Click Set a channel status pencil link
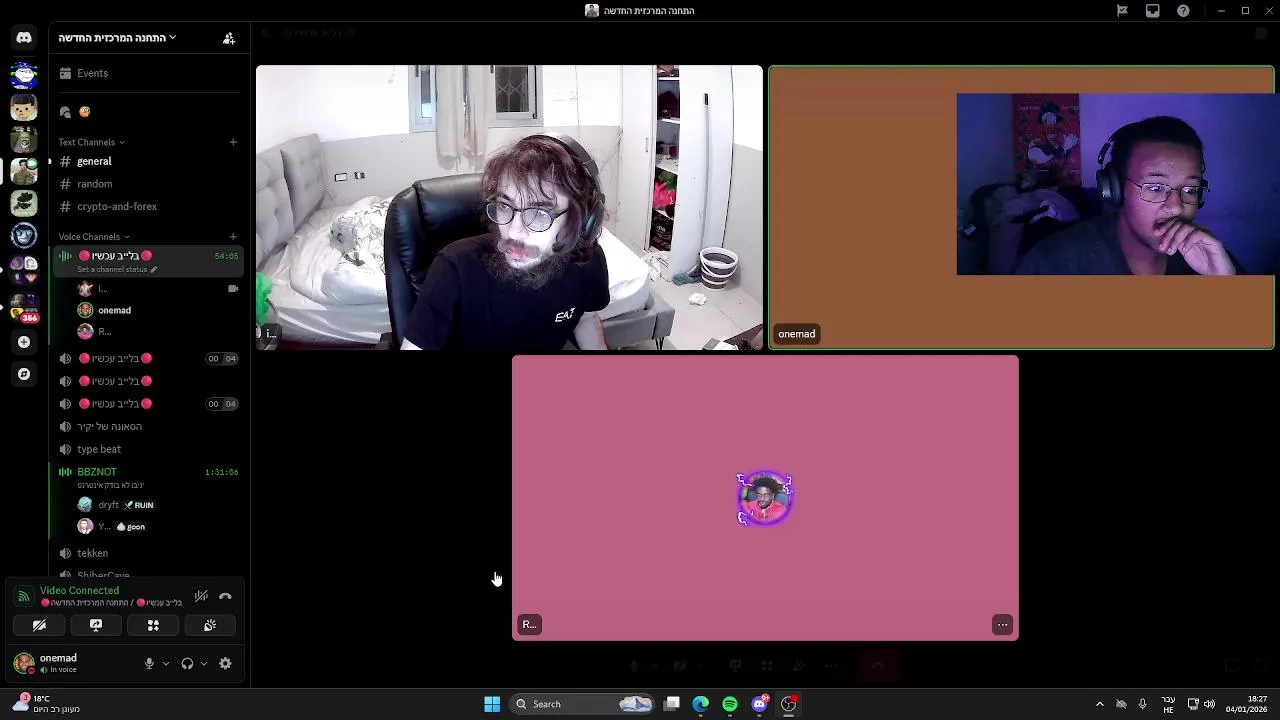Image resolution: width=1280 pixels, height=720 pixels. click(117, 269)
